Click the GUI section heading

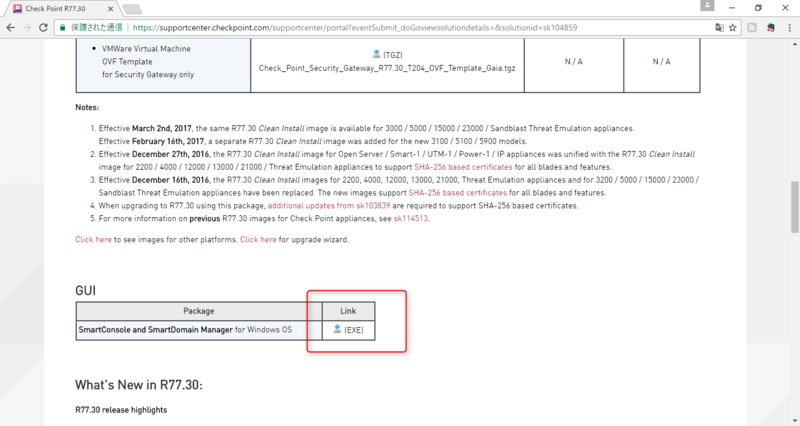pos(85,290)
